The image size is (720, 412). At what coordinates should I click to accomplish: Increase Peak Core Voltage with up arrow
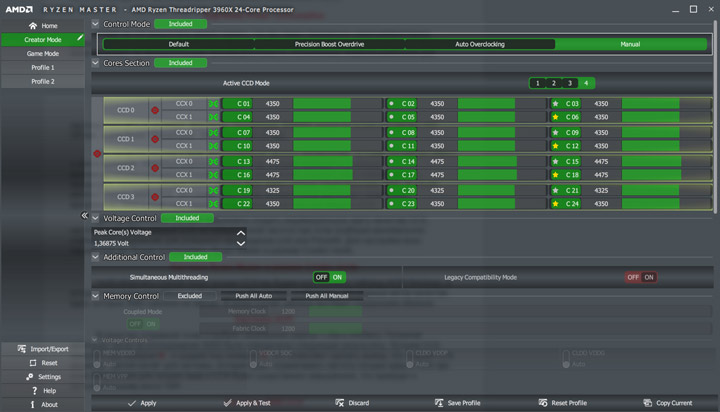pos(240,232)
